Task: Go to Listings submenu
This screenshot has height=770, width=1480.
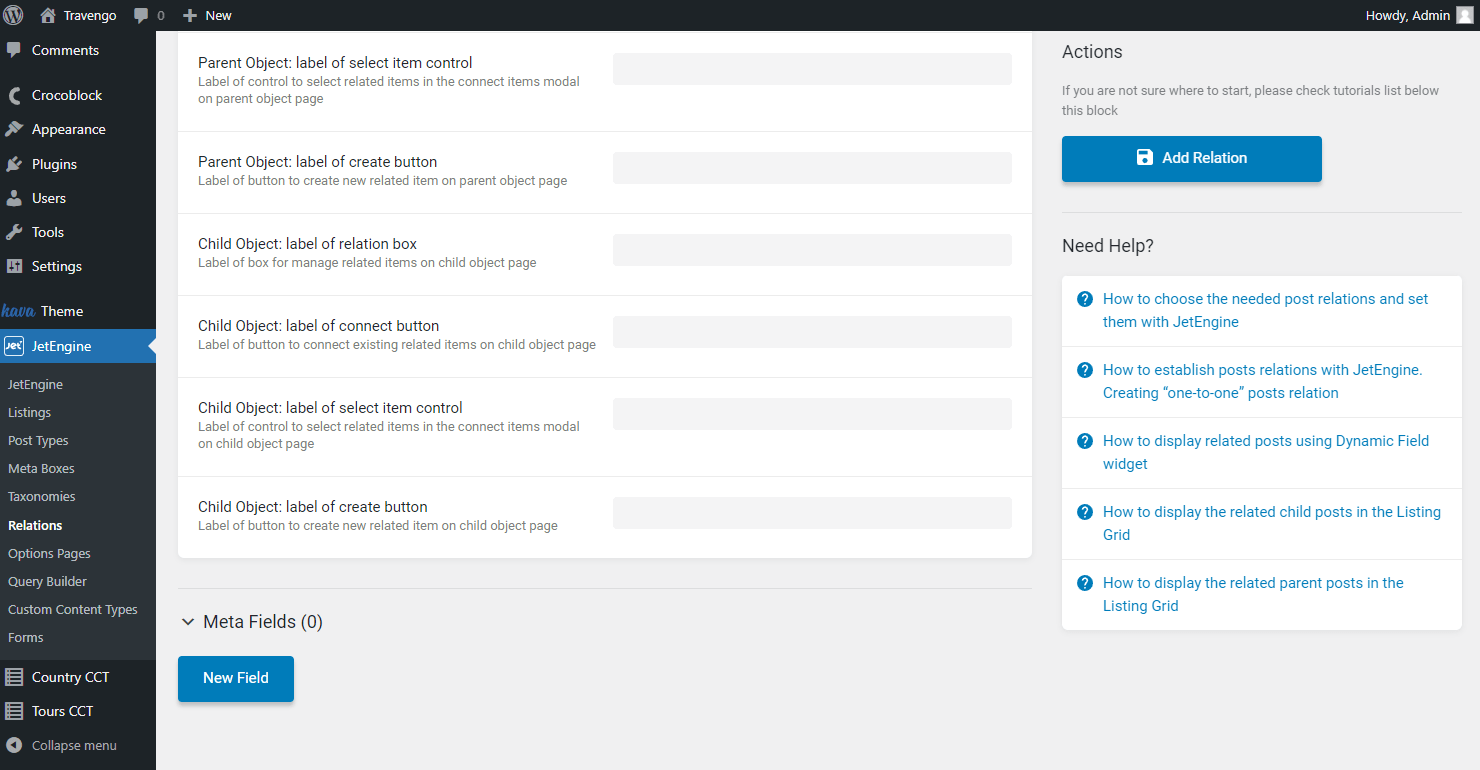Action: (x=29, y=412)
